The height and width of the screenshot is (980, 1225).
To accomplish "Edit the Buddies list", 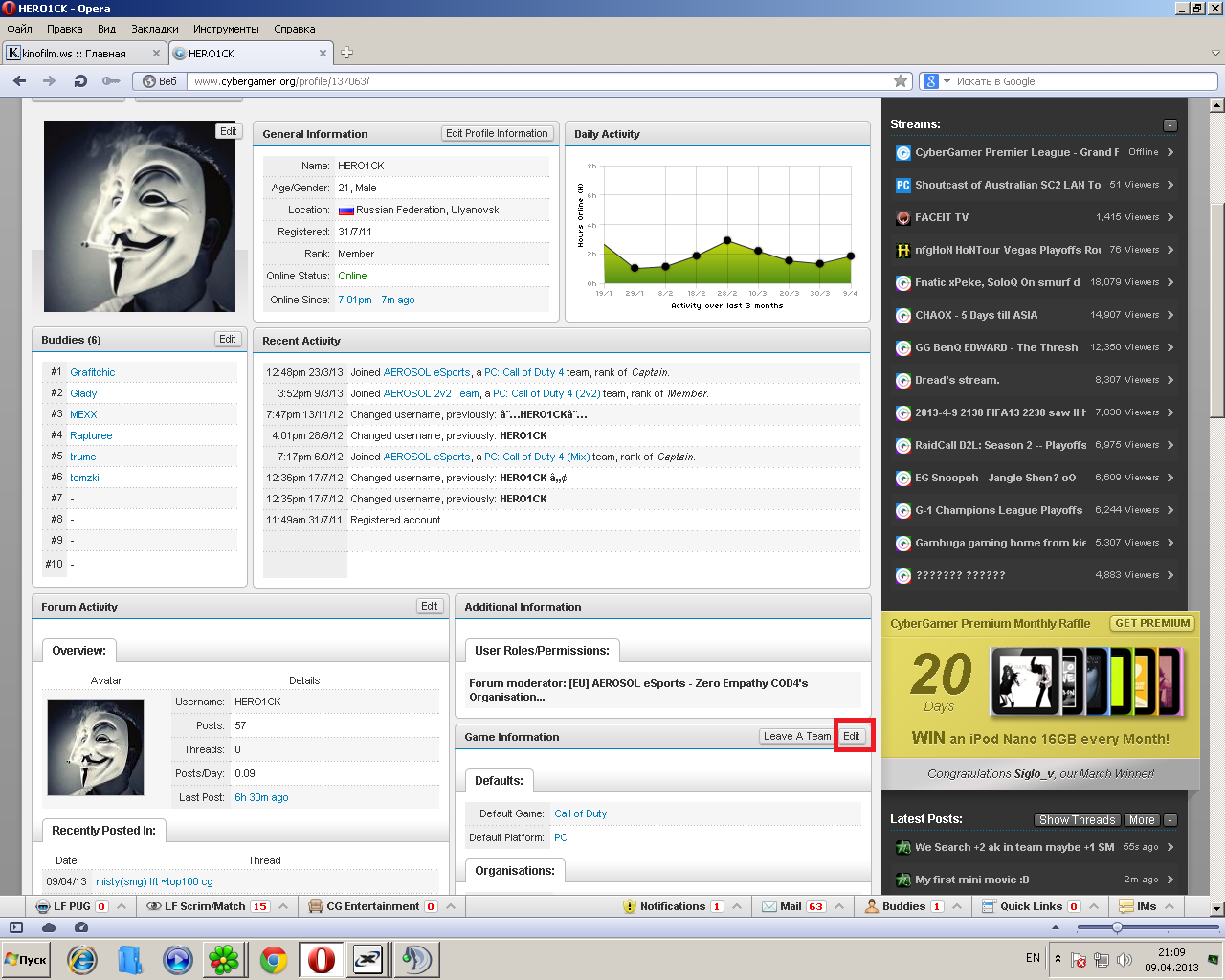I will pyautogui.click(x=227, y=339).
